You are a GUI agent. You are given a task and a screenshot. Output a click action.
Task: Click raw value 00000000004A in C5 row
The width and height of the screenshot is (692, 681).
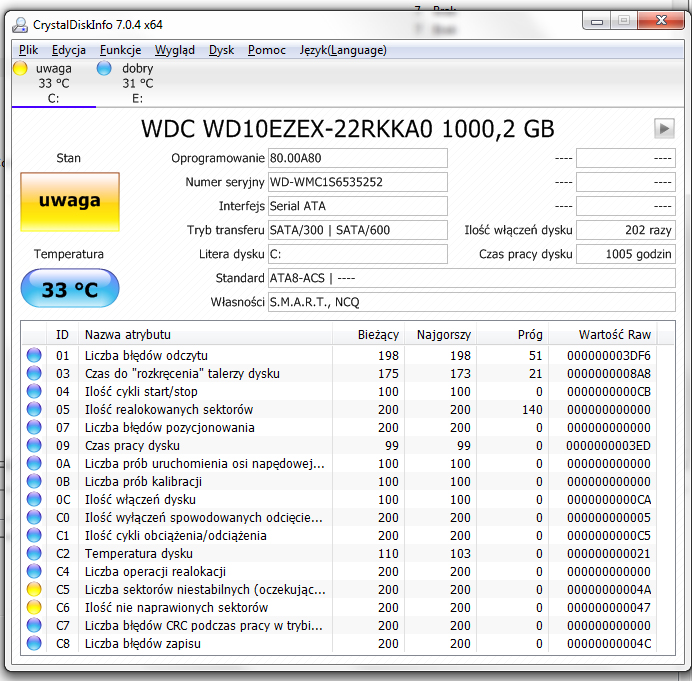[x=609, y=590]
